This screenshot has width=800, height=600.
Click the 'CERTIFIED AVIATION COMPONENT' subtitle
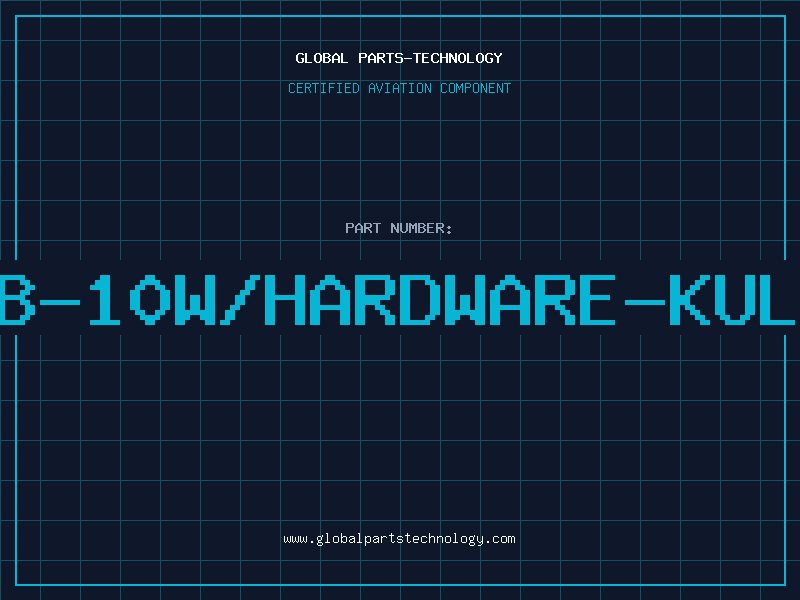tap(399, 88)
